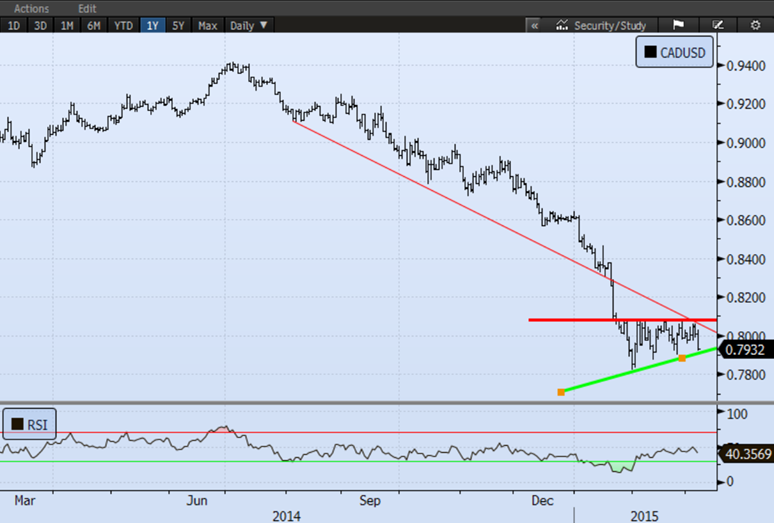The width and height of the screenshot is (774, 523).
Task: Select the 1D time range
Action: click(13, 25)
